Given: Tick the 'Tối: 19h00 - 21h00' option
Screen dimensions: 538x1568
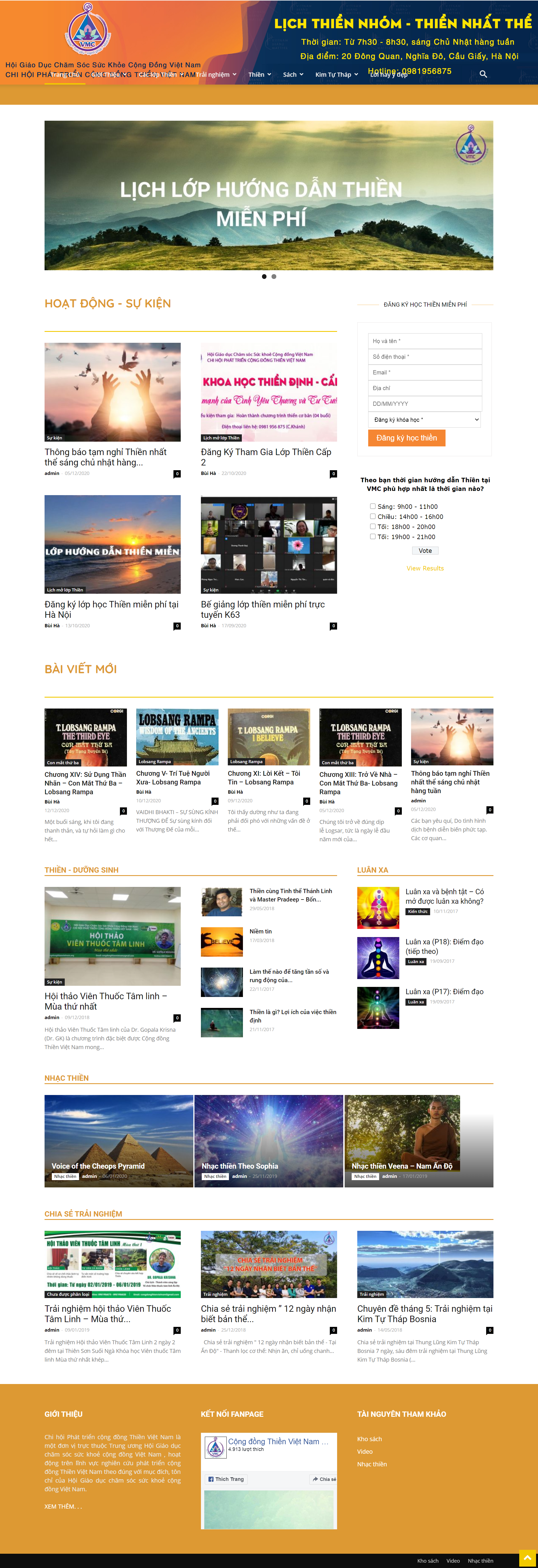Looking at the screenshot, I should click(373, 536).
